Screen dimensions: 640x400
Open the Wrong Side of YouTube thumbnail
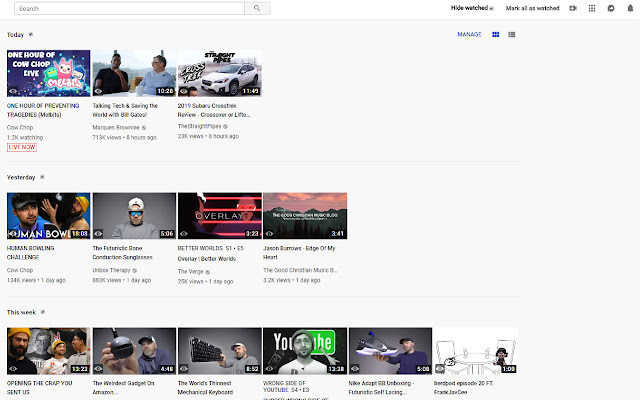(305, 351)
